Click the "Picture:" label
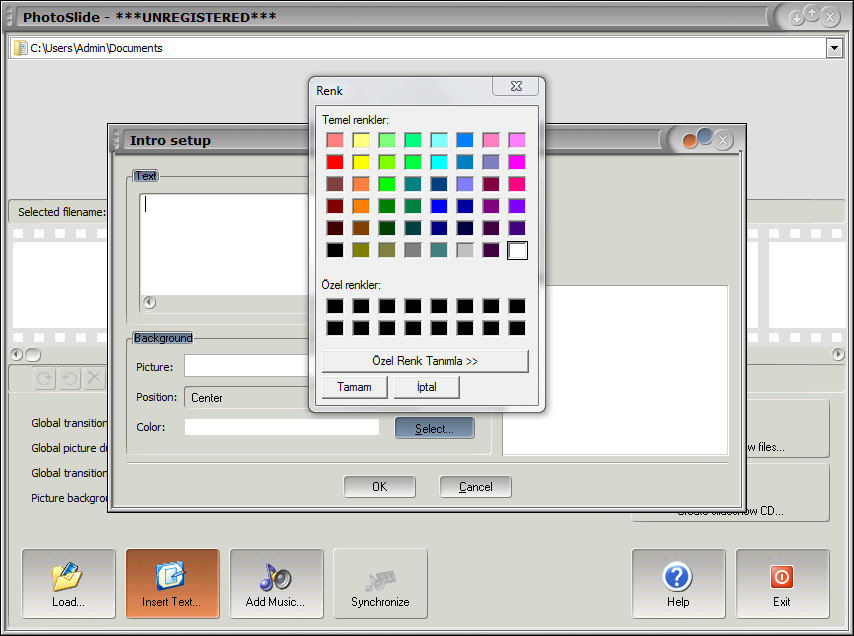854x636 pixels. 155,367
